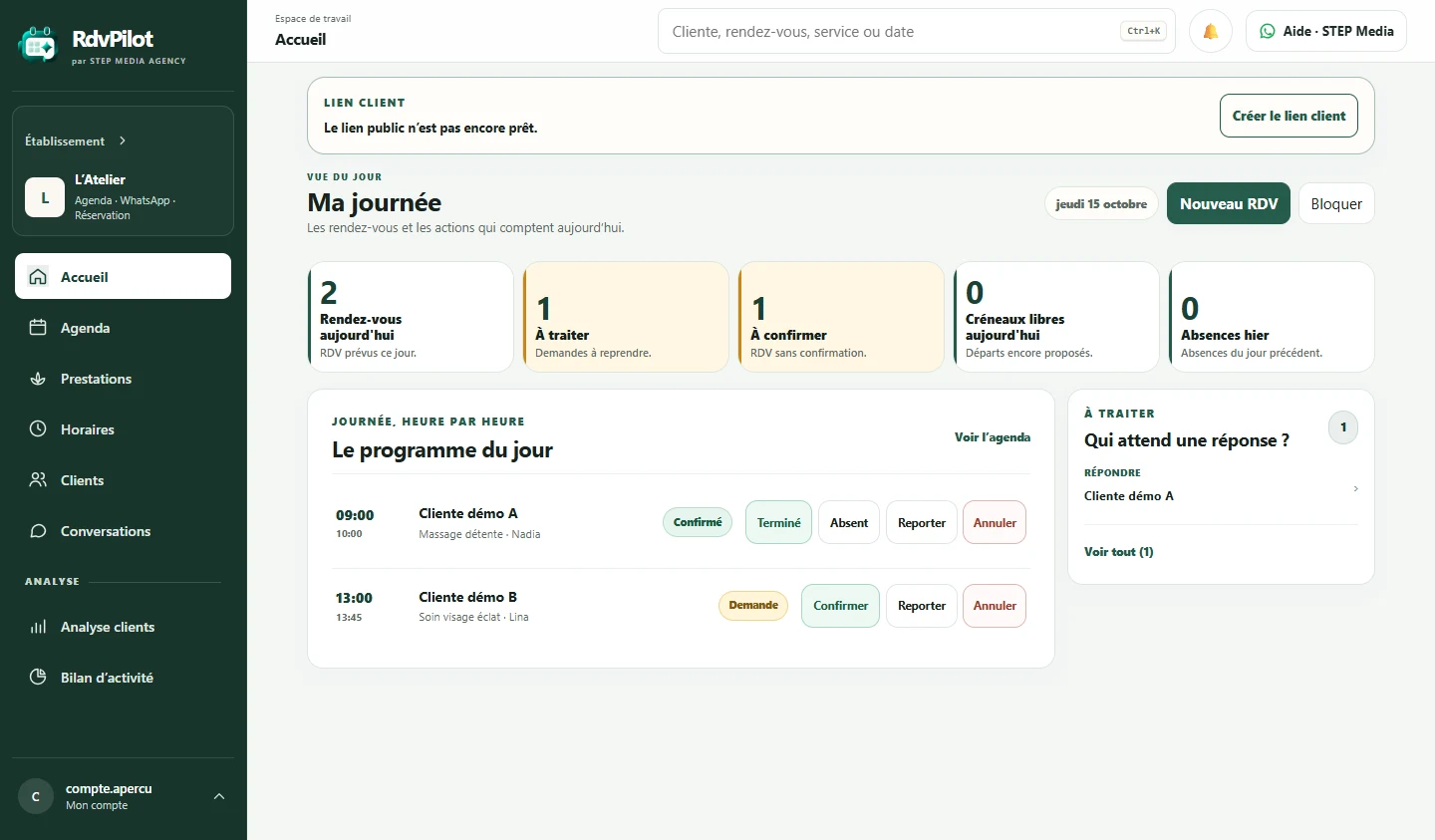Click the RdvPilot calendar logo icon
The height and width of the screenshot is (840, 1435).
pyautogui.click(x=38, y=45)
